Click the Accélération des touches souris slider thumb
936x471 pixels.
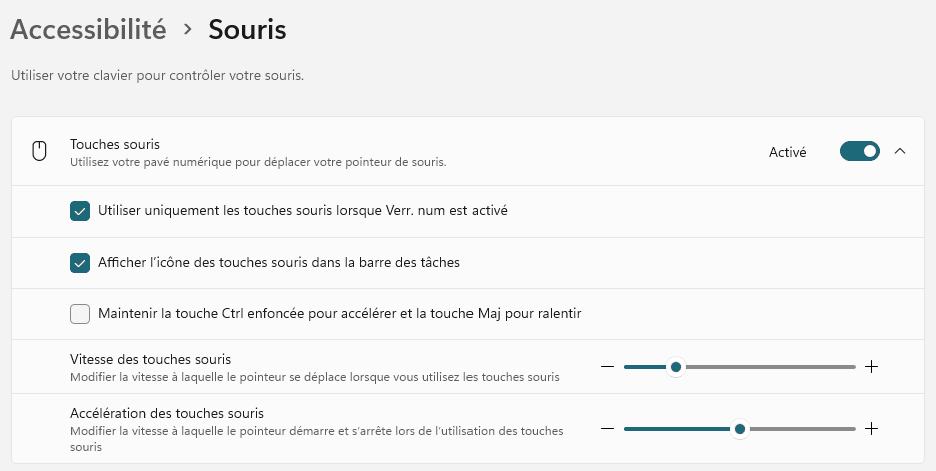pyautogui.click(x=740, y=429)
